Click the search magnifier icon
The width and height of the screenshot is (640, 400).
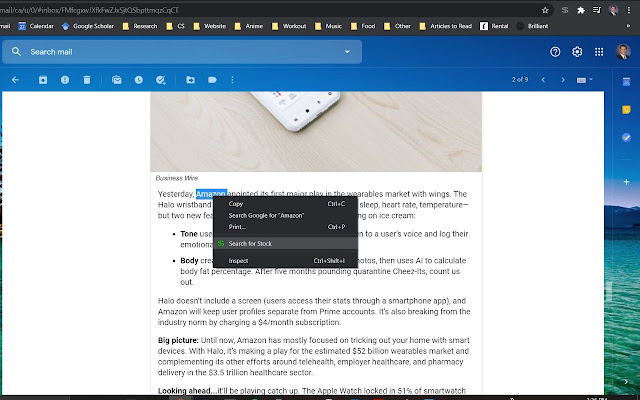(16, 51)
